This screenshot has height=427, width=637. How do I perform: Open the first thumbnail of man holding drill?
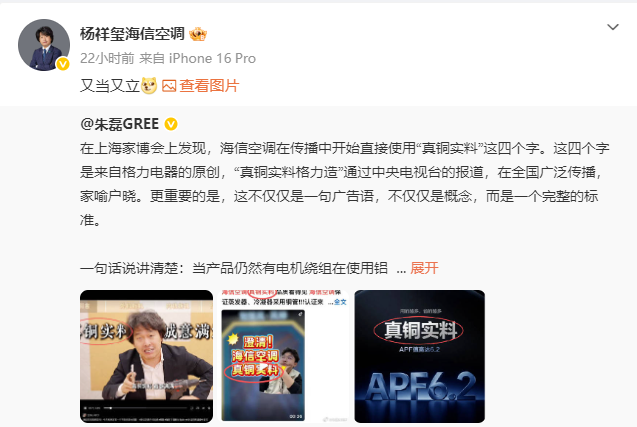click(x=146, y=356)
